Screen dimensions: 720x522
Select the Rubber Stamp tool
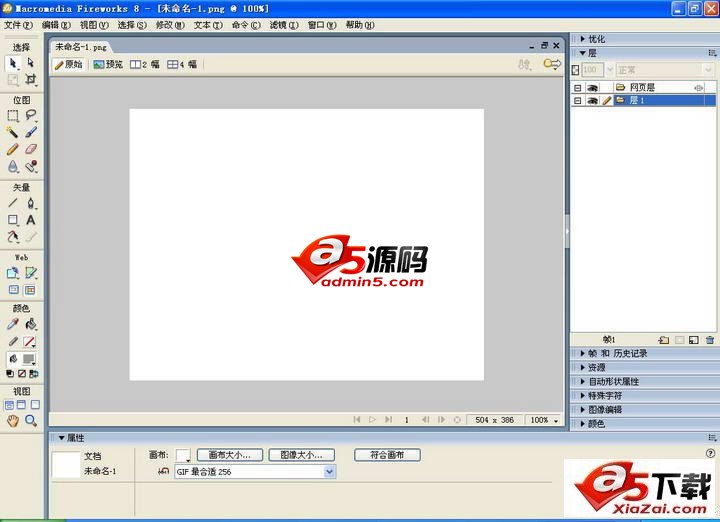tap(31, 166)
